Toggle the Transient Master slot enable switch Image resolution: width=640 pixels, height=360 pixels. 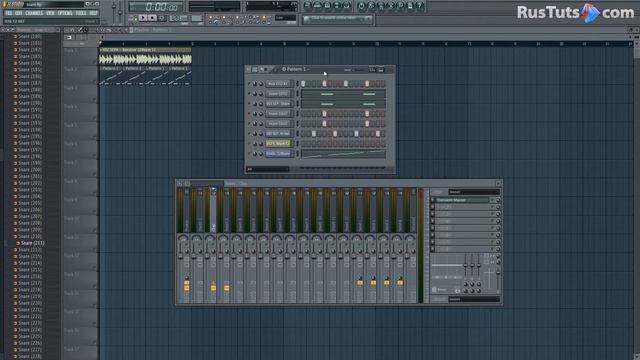click(492, 200)
